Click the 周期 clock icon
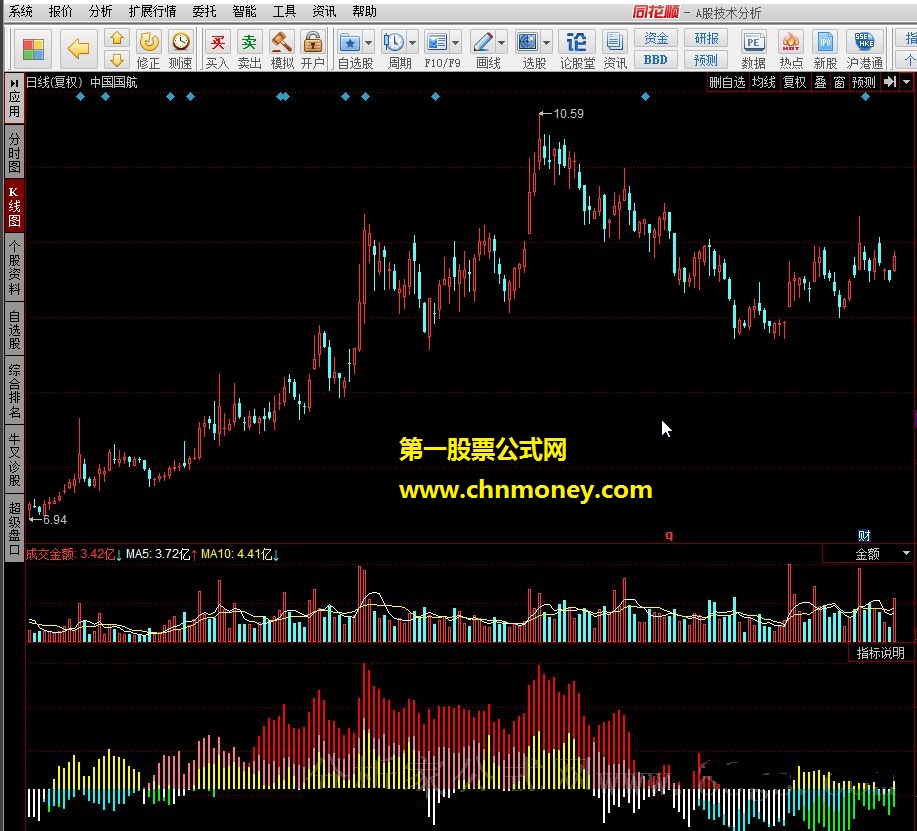Image resolution: width=917 pixels, height=831 pixels. pyautogui.click(x=394, y=43)
